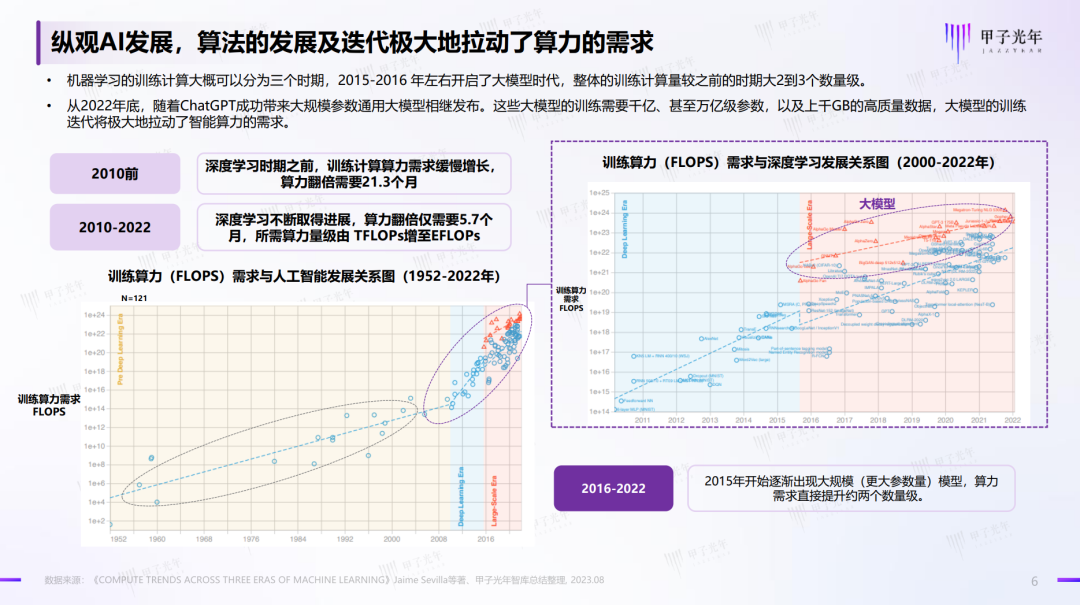Click the 1952-2022年 chart title
The image size is (1080, 605).
(304, 276)
